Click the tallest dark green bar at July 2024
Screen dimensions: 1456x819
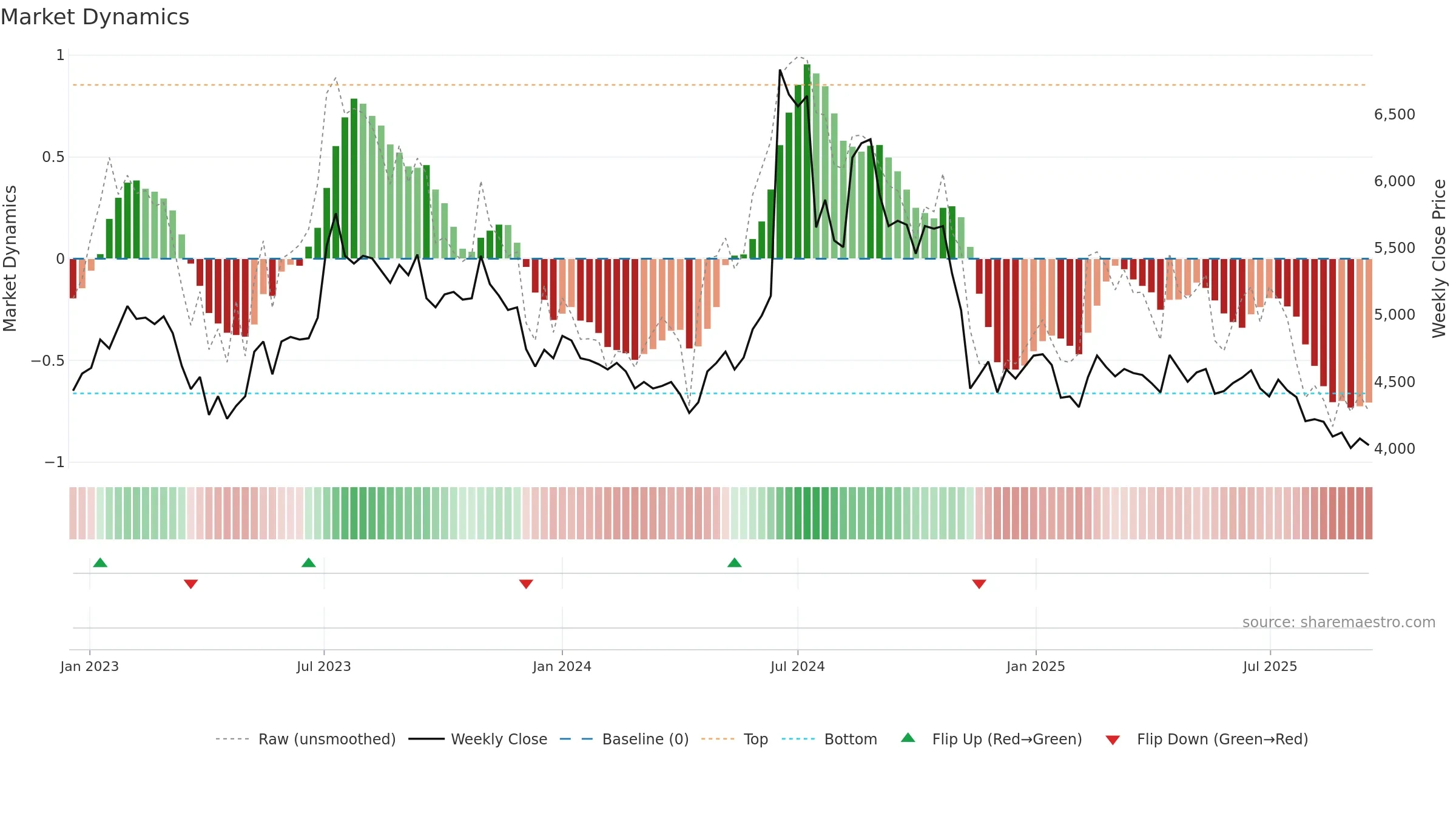(x=807, y=161)
